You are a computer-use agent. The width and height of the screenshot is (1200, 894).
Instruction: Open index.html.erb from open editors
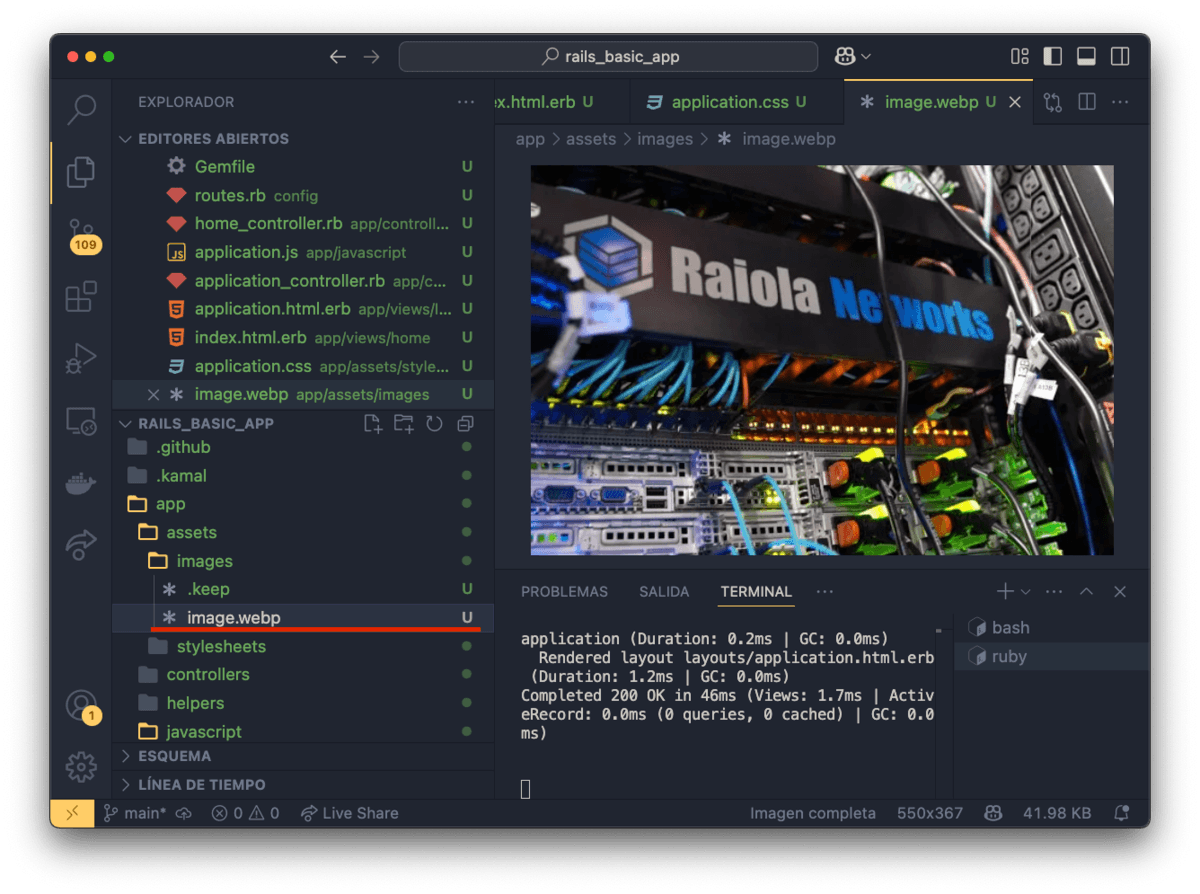click(x=304, y=338)
